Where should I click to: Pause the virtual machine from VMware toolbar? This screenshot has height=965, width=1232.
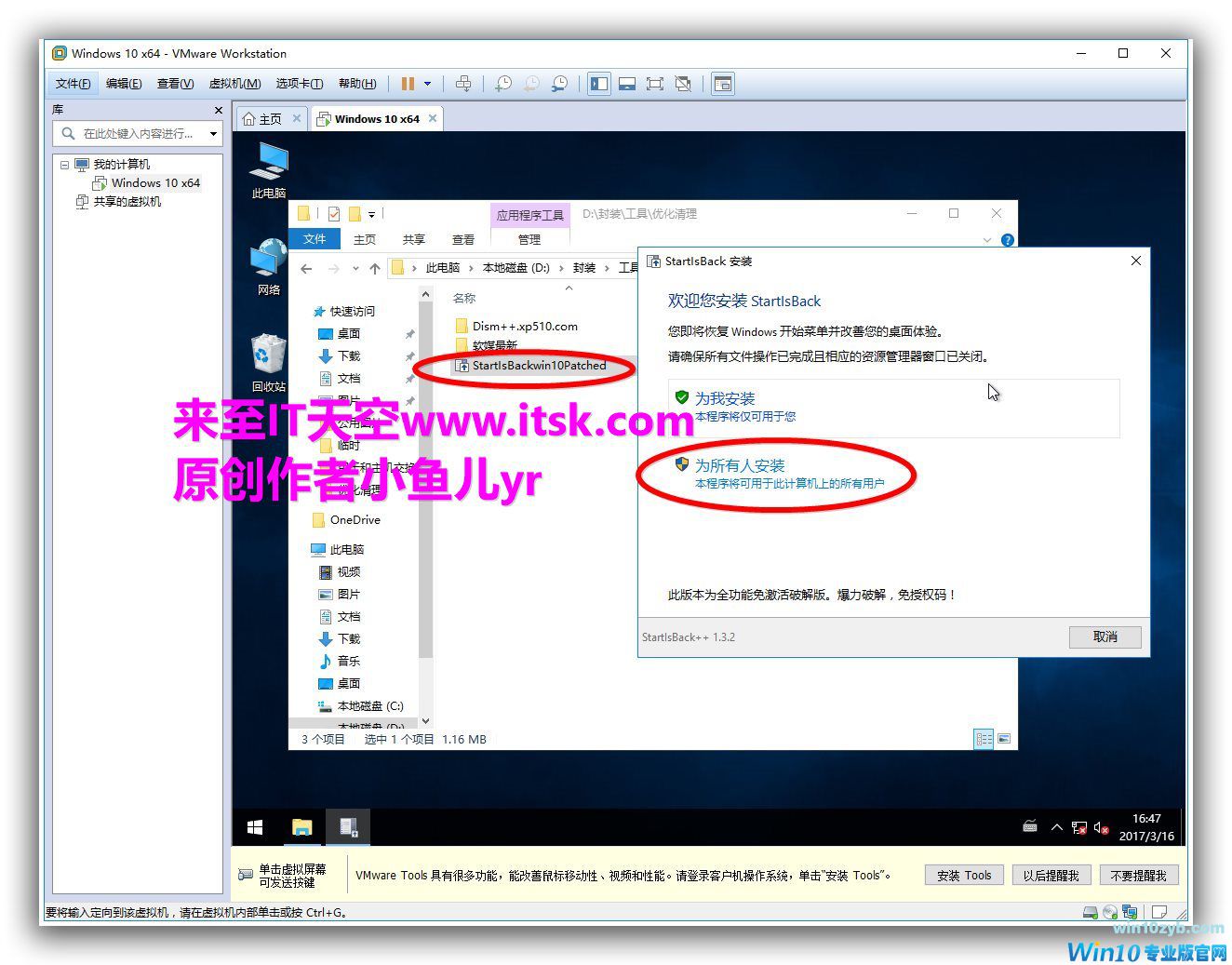pyautogui.click(x=408, y=84)
